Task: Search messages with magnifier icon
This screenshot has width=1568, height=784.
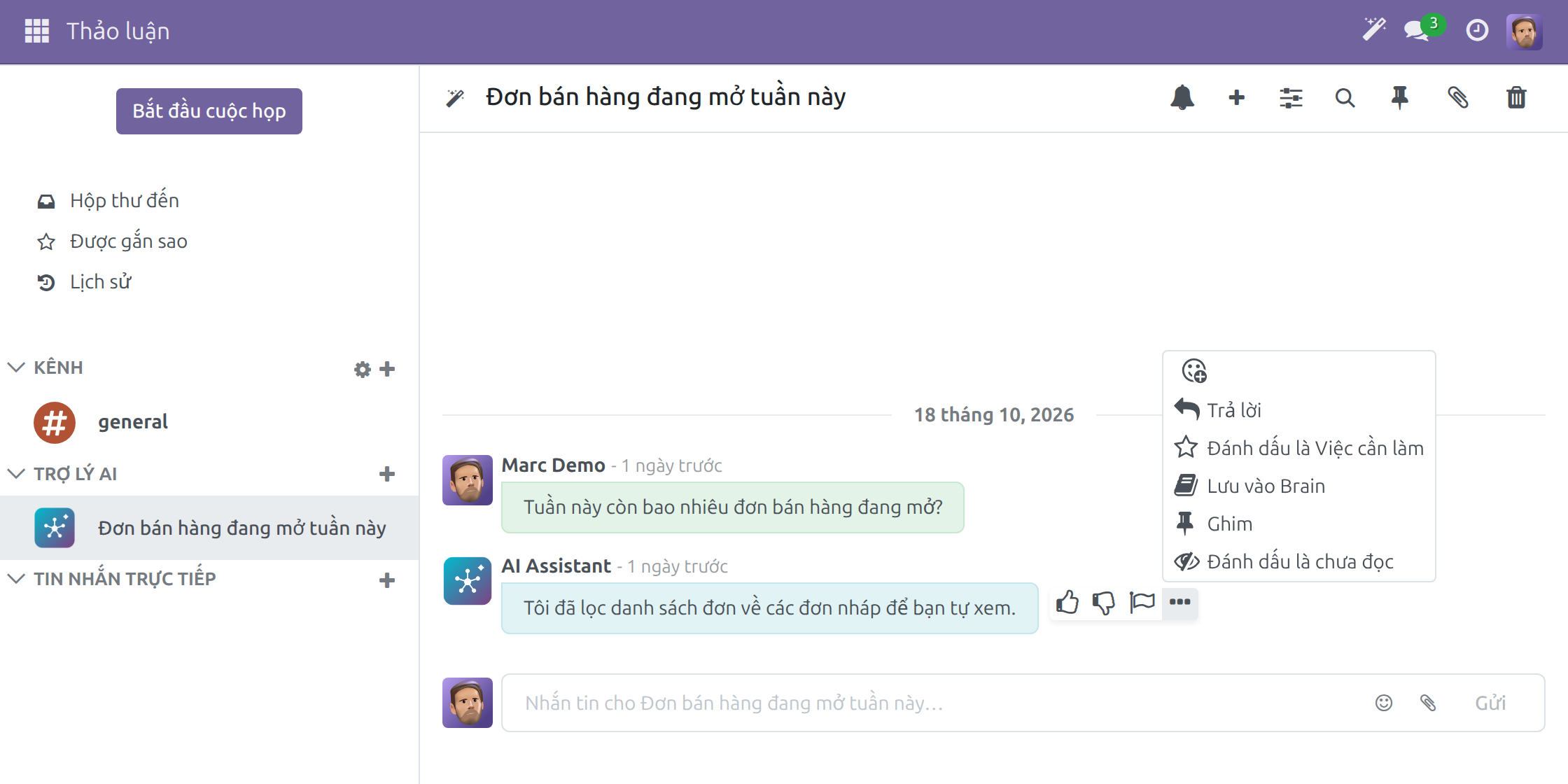Action: (x=1345, y=97)
